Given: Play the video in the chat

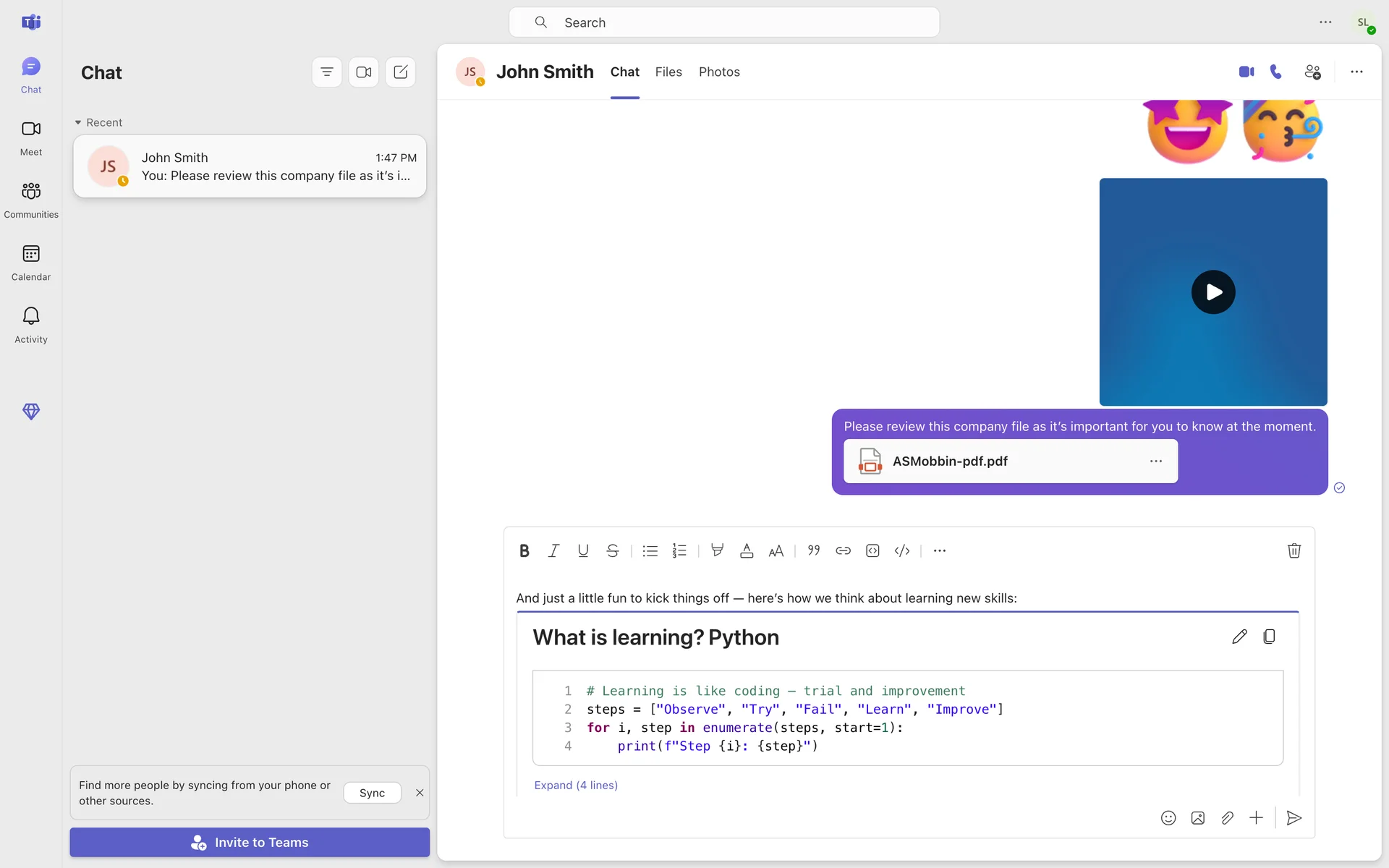Looking at the screenshot, I should (x=1213, y=292).
